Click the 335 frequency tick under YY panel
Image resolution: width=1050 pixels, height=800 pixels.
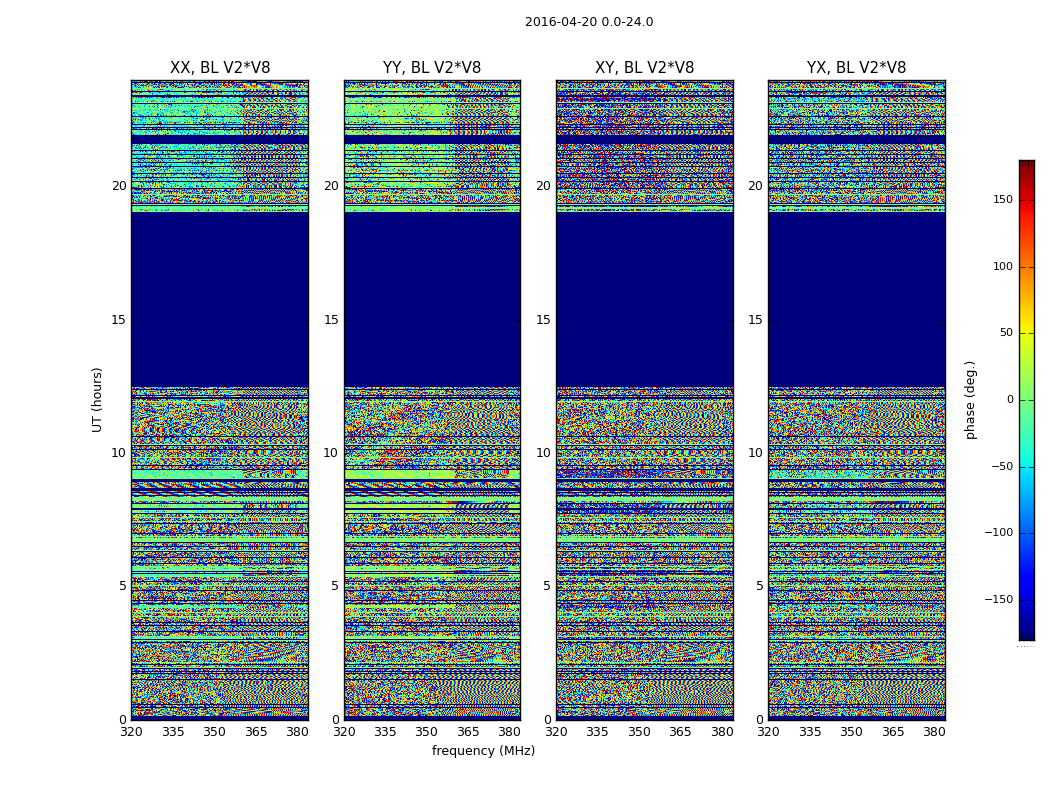point(385,732)
